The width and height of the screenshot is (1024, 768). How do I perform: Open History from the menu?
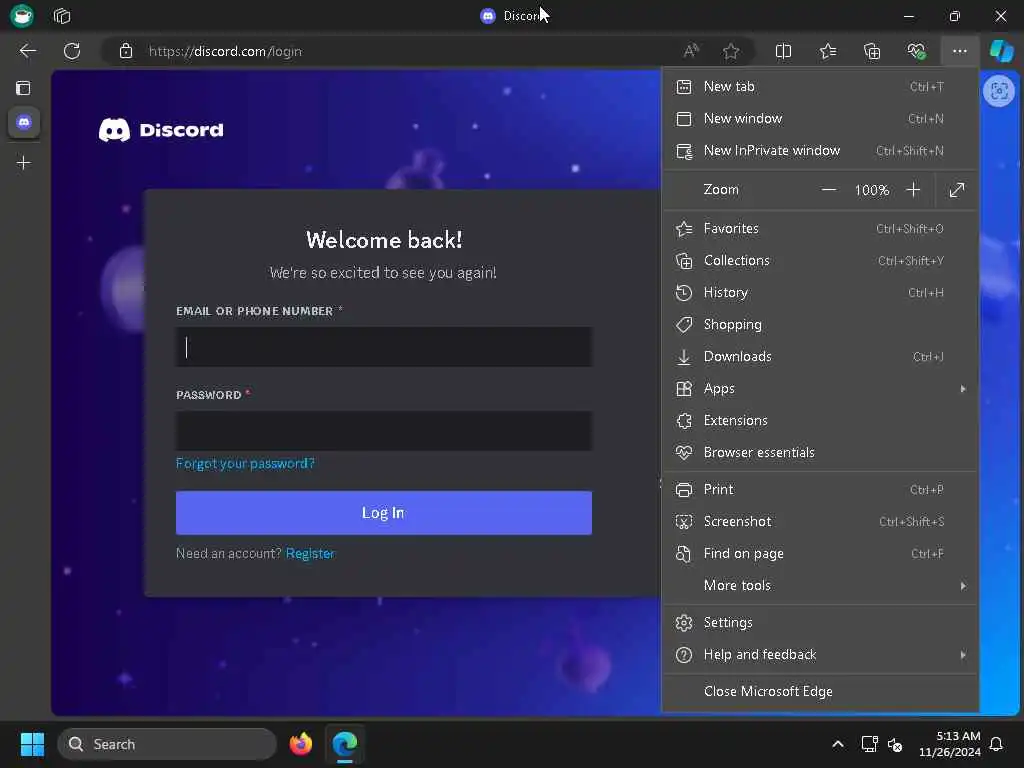[x=820, y=293]
